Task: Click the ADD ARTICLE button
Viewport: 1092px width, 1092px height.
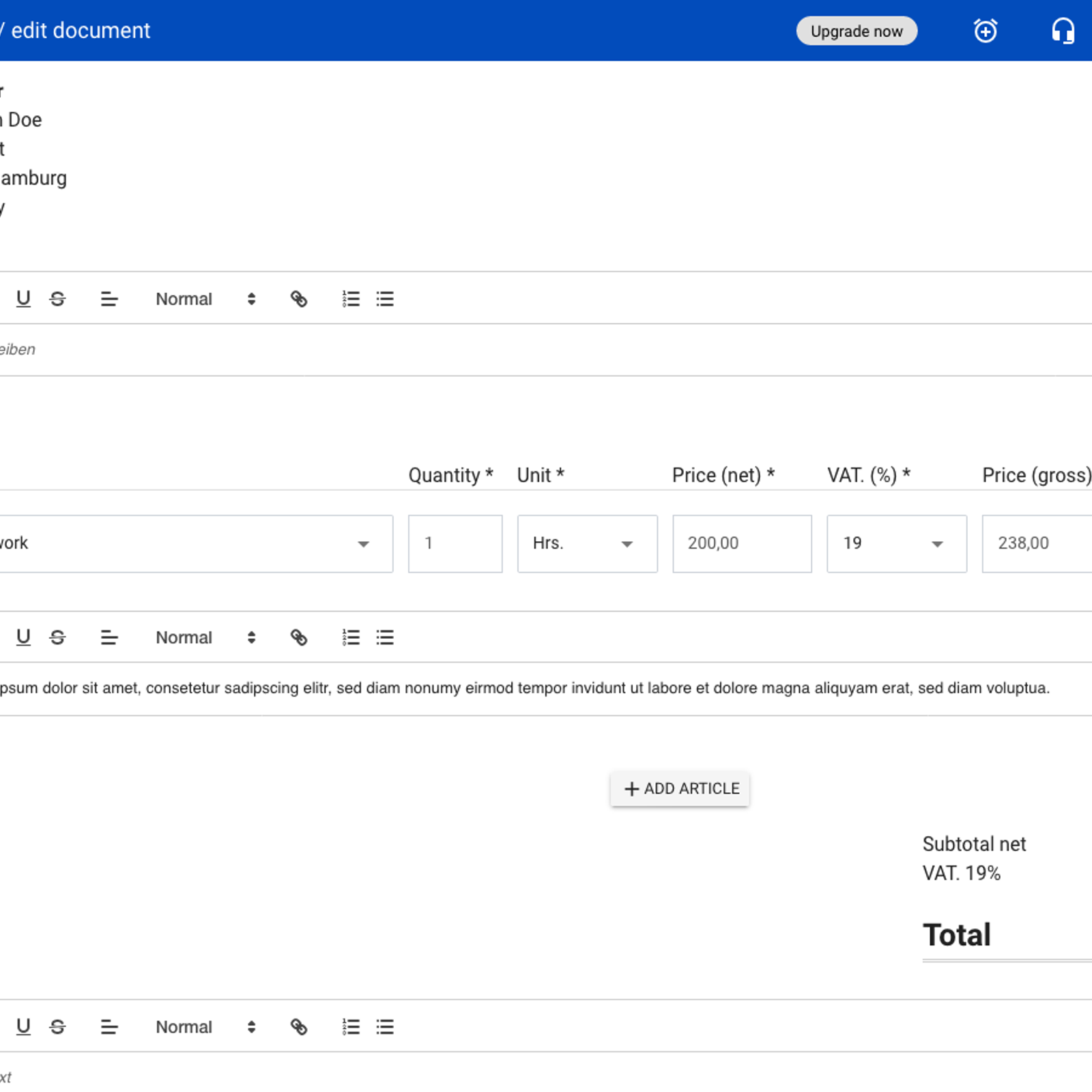Action: (680, 789)
